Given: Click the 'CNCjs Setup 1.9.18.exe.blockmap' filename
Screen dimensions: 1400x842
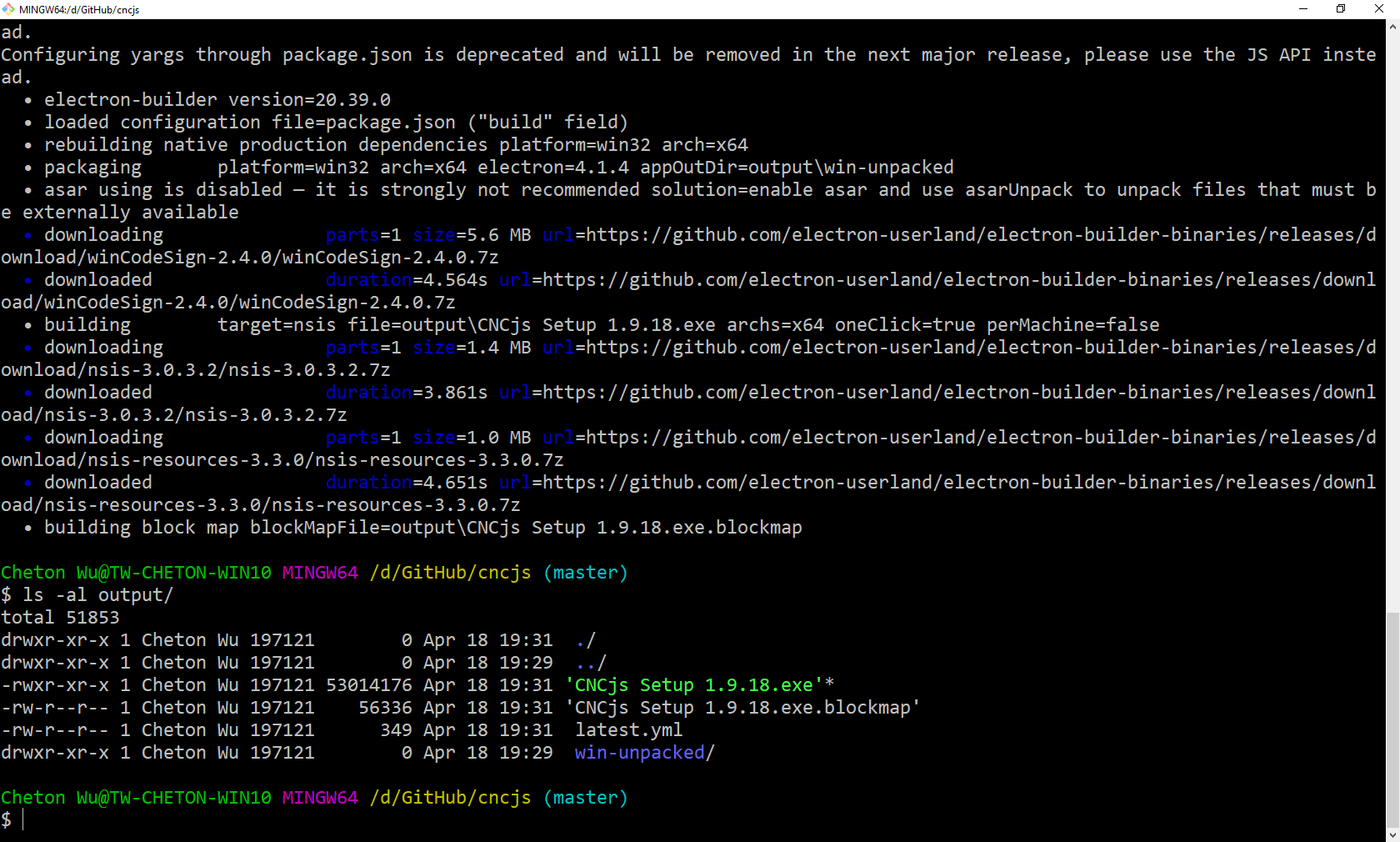Looking at the screenshot, I should pos(742,708).
